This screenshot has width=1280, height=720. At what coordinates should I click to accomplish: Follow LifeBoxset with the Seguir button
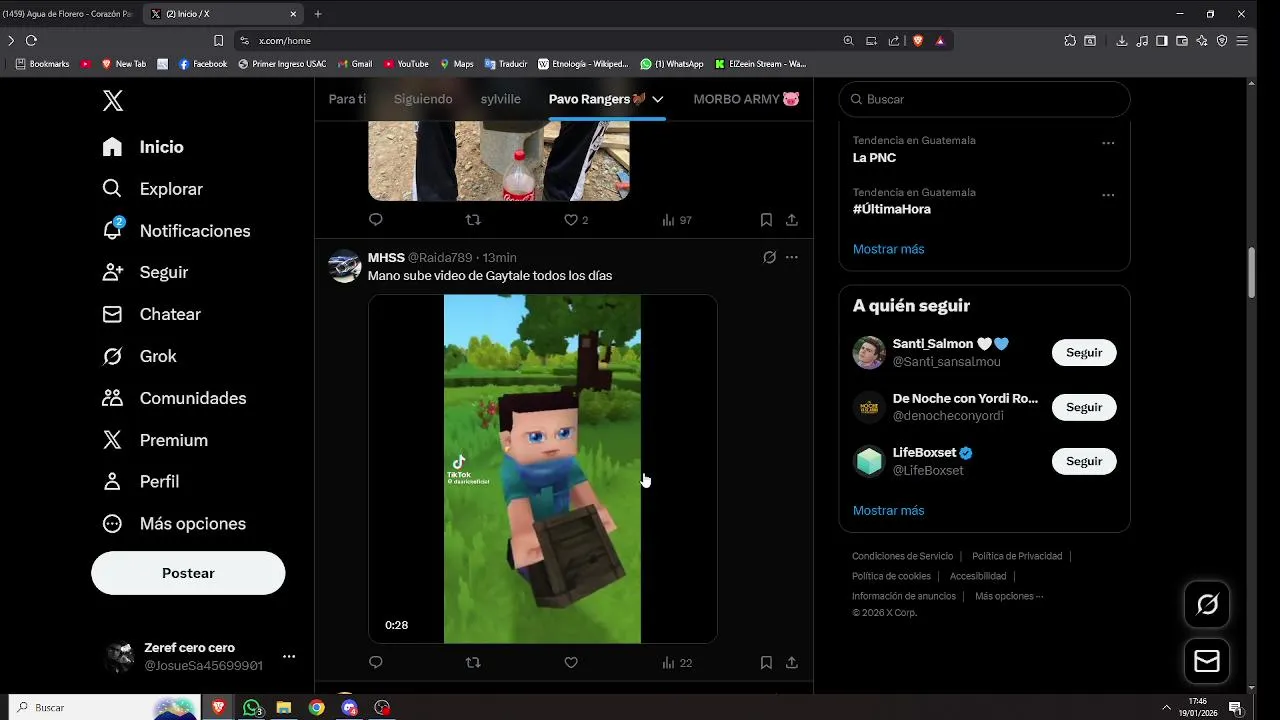tap(1084, 461)
